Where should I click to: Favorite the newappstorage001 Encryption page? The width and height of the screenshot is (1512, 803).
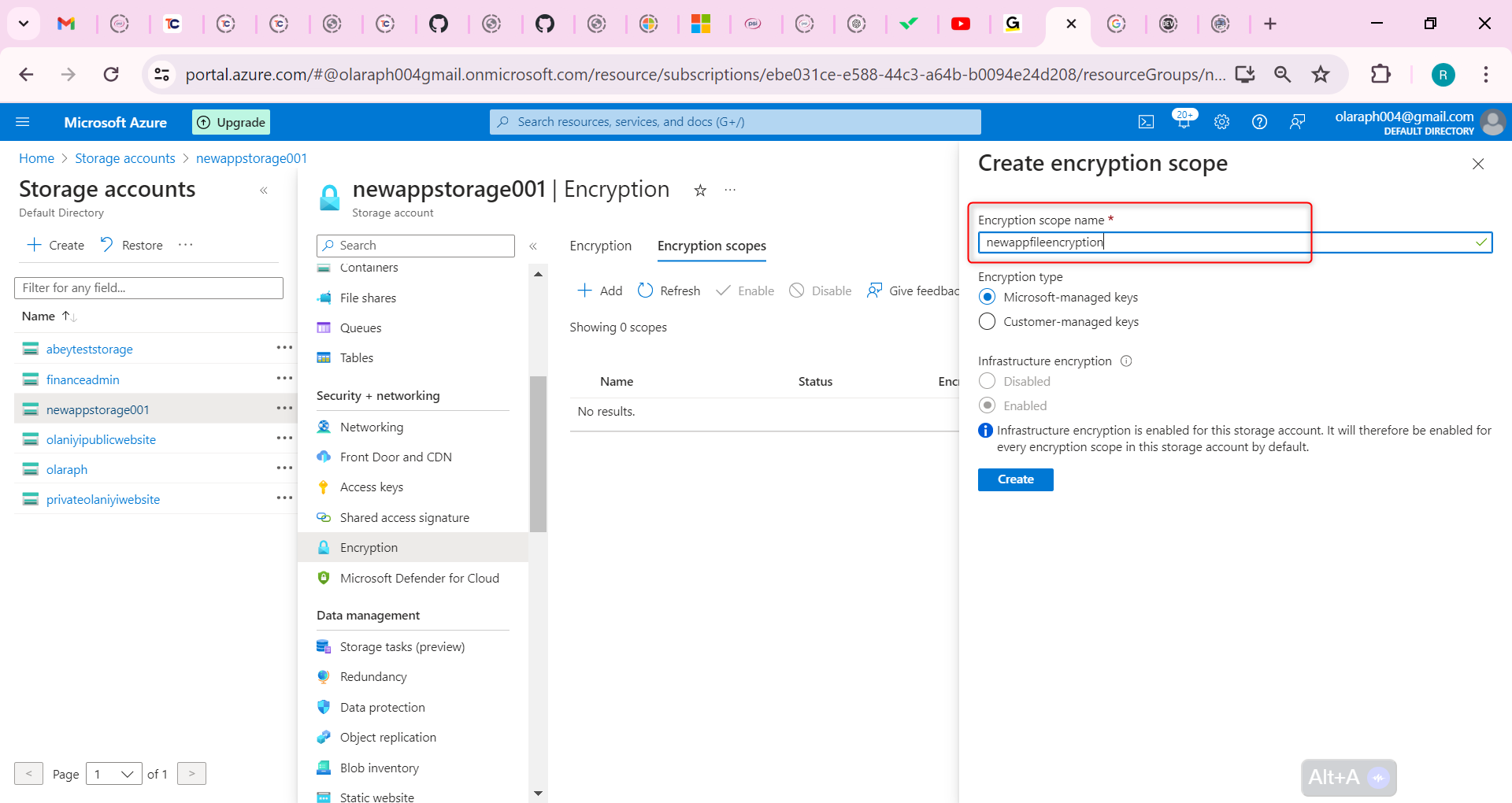[700, 190]
